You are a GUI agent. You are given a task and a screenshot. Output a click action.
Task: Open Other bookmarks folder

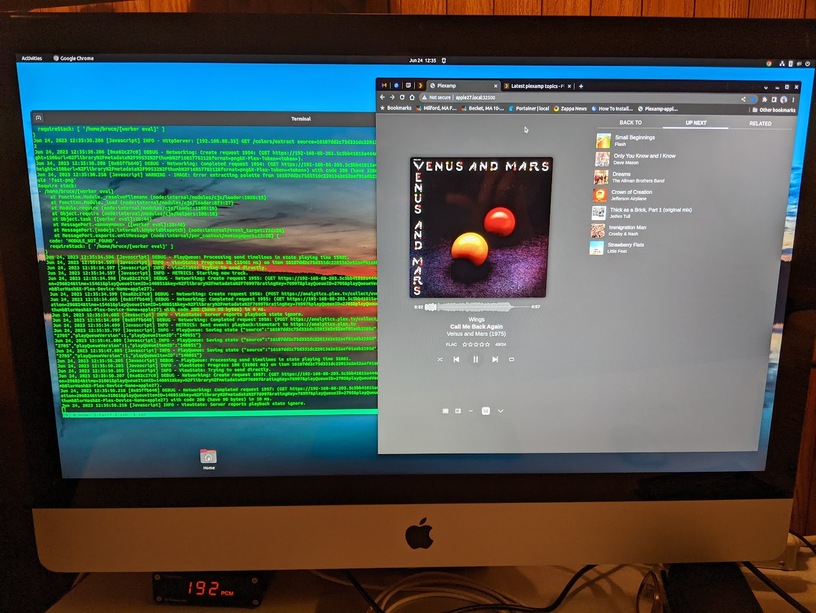click(773, 110)
